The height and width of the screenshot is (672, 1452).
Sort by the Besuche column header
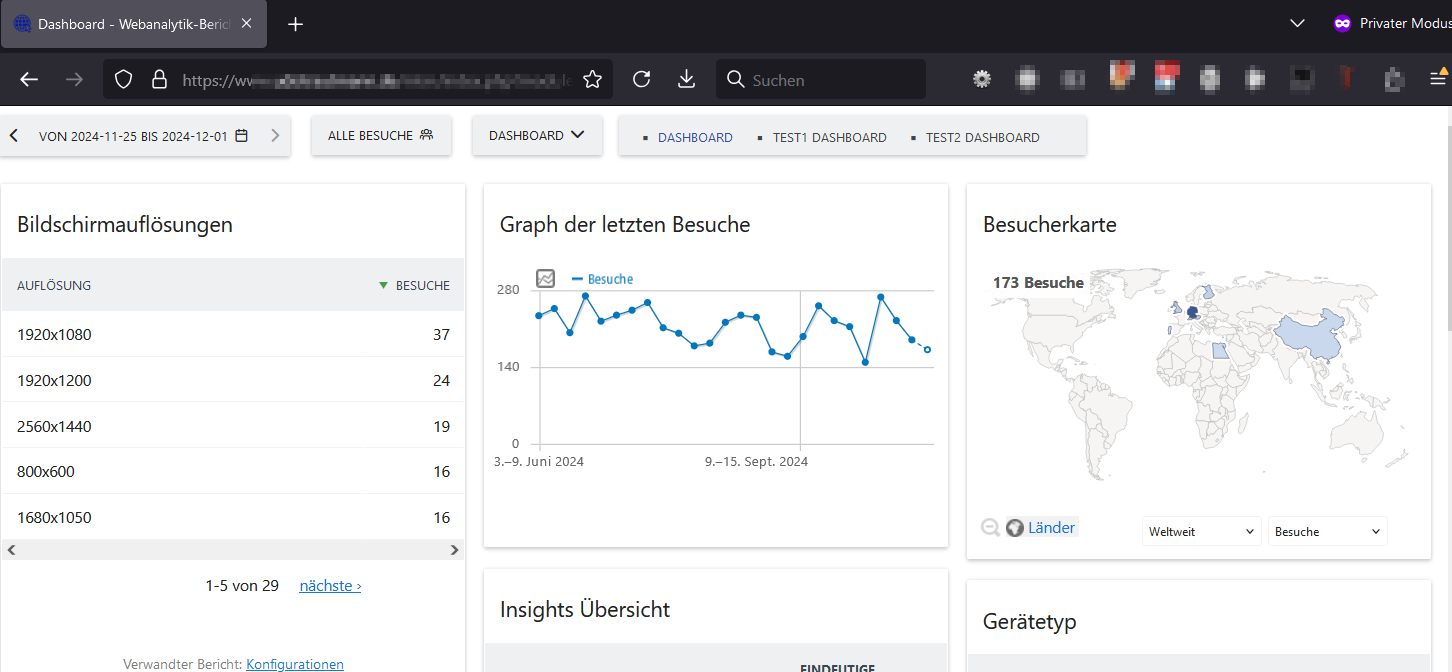click(x=415, y=285)
